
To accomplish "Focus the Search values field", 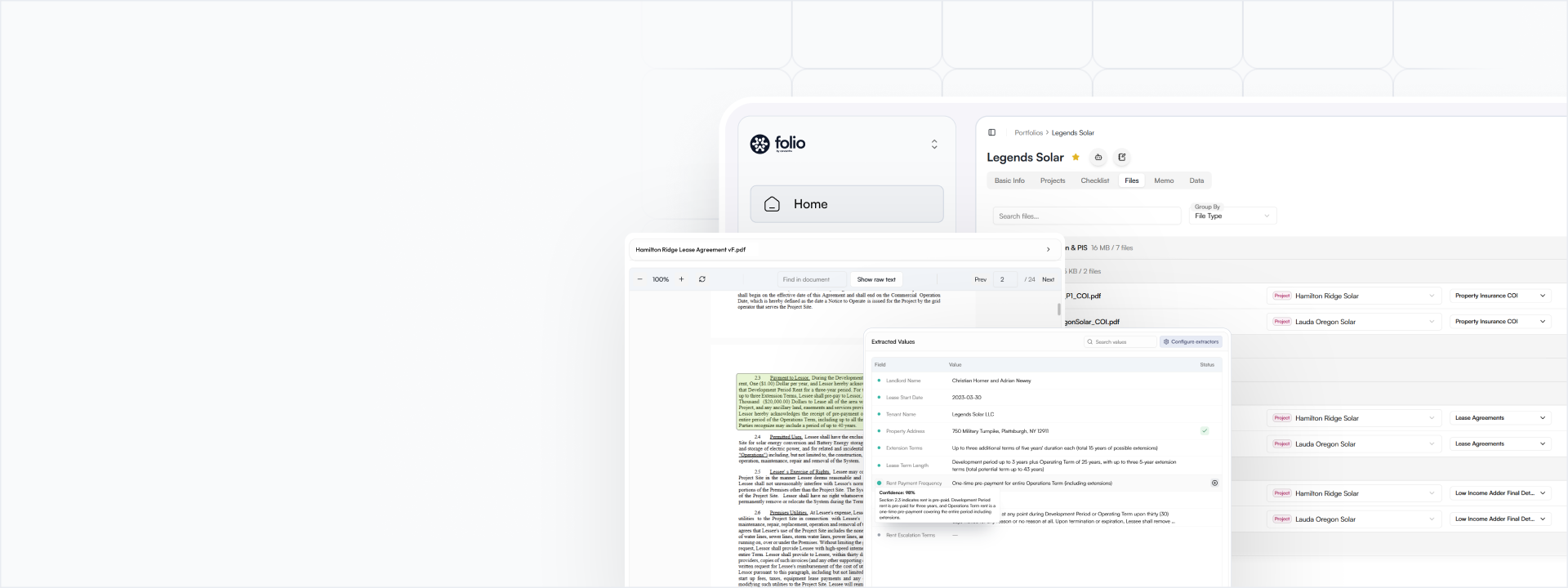I will coord(1120,342).
